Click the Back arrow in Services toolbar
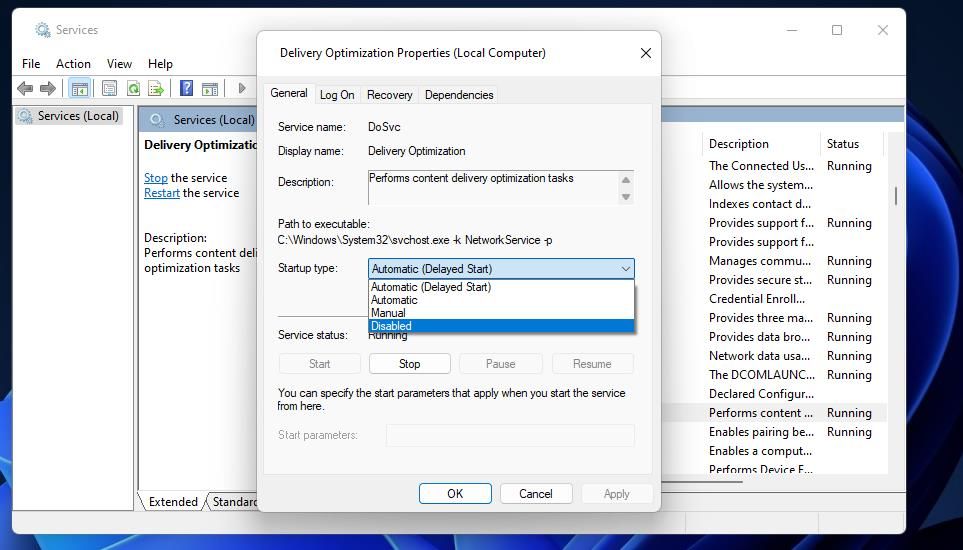963x550 pixels. click(25, 89)
